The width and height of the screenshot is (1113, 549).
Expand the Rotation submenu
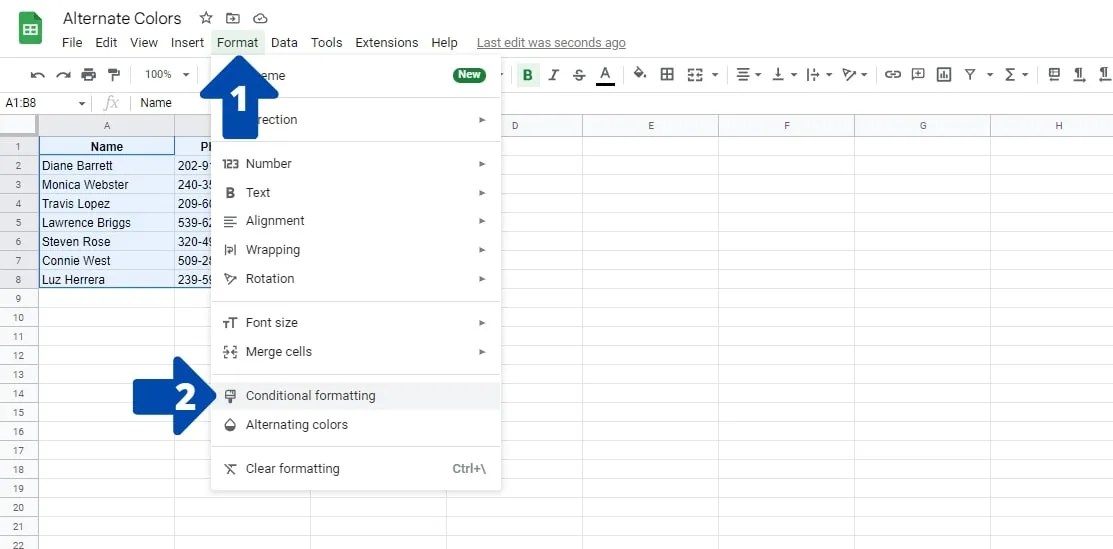point(356,278)
